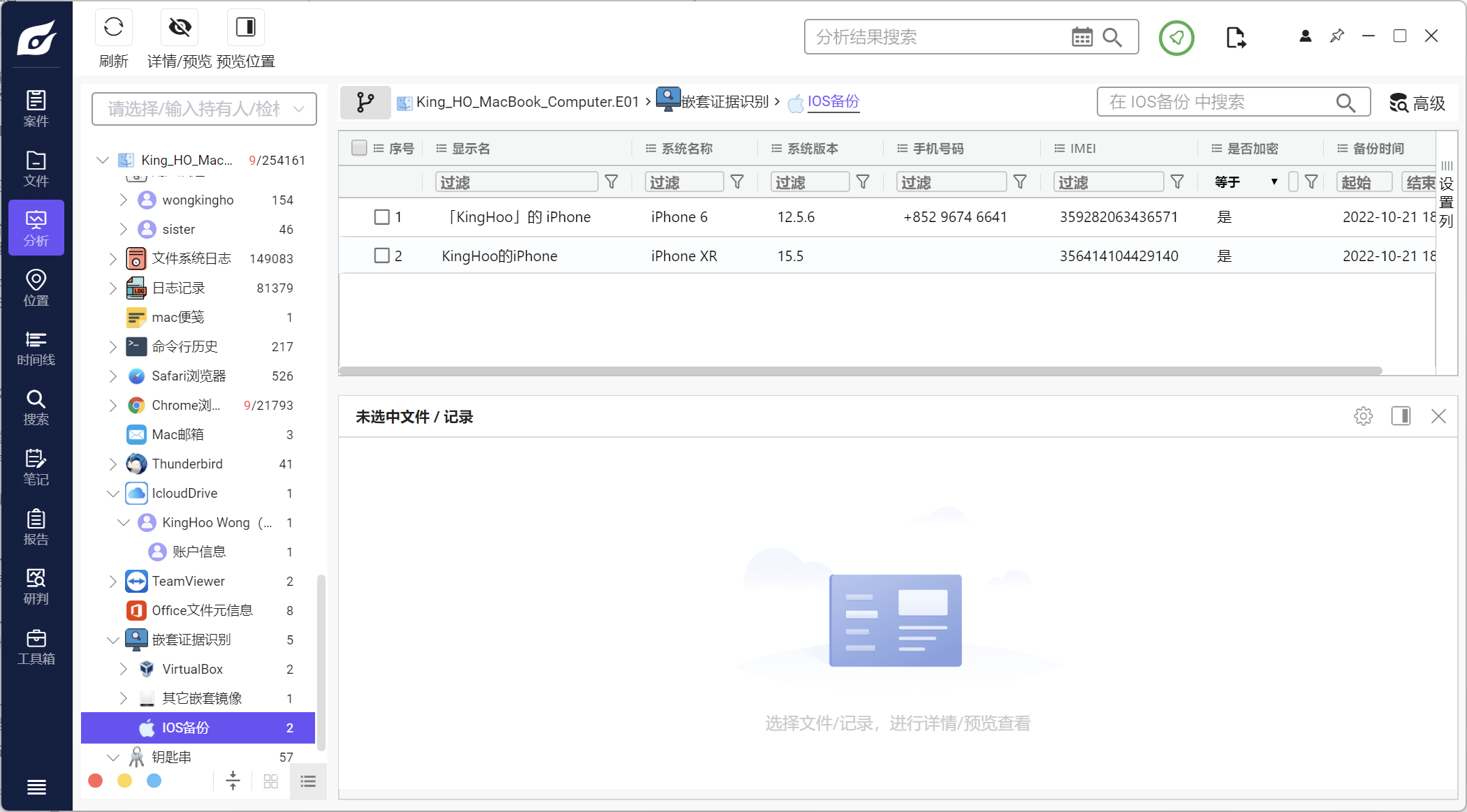Open the 笔记 sidebar section
This screenshot has height=812, width=1467.
(36, 467)
